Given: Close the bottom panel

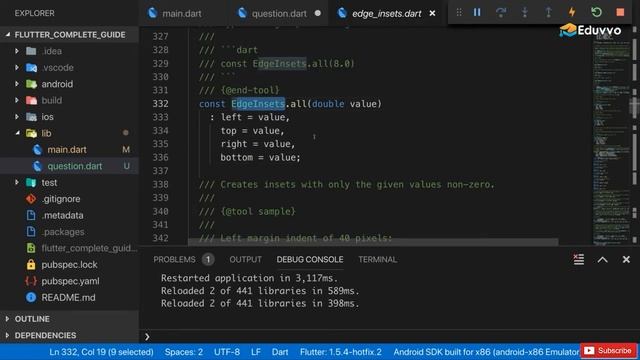Looking at the screenshot, I should (x=626, y=260).
